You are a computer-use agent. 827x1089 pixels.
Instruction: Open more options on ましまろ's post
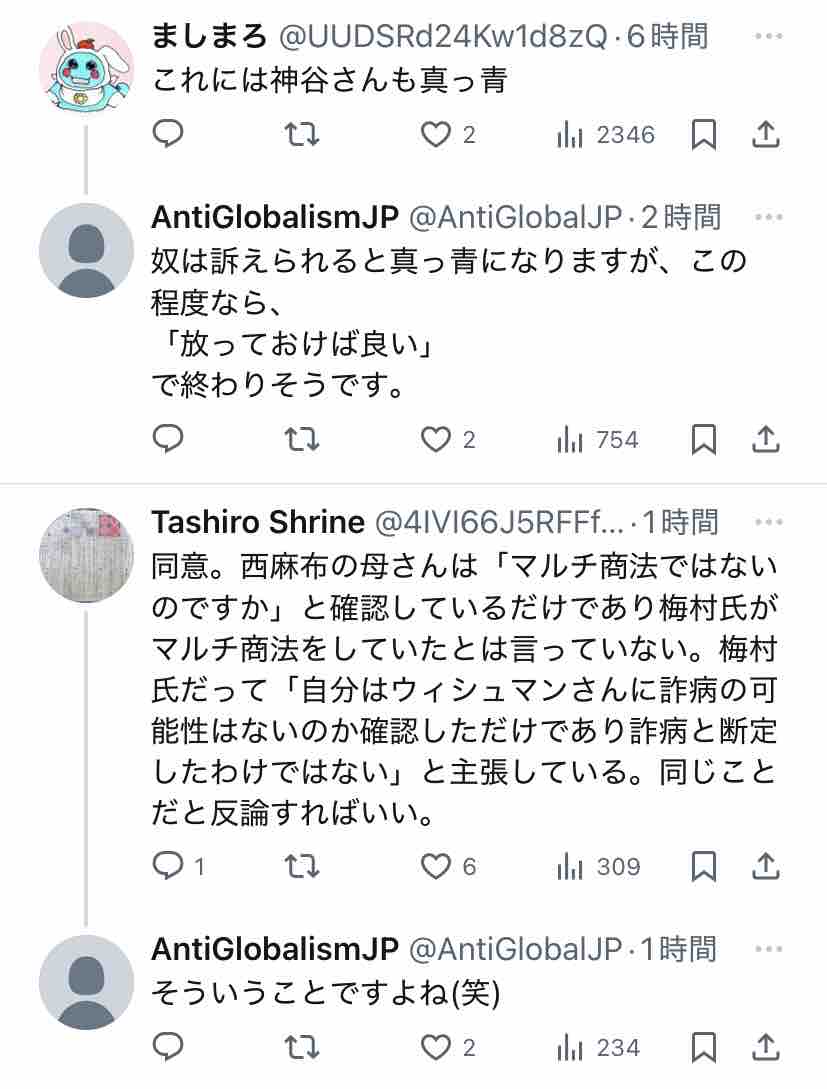769,37
